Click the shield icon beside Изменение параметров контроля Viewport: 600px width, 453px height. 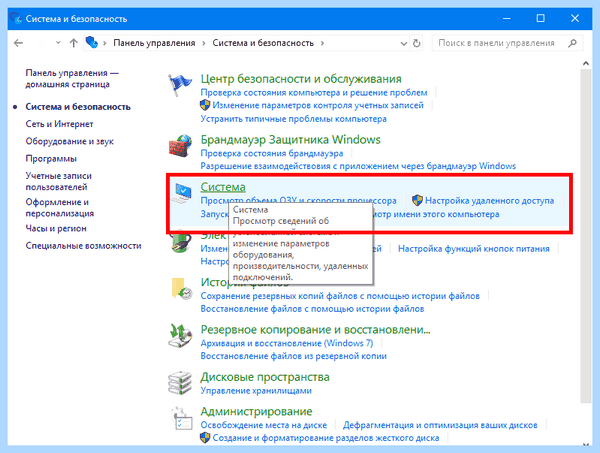[x=205, y=105]
